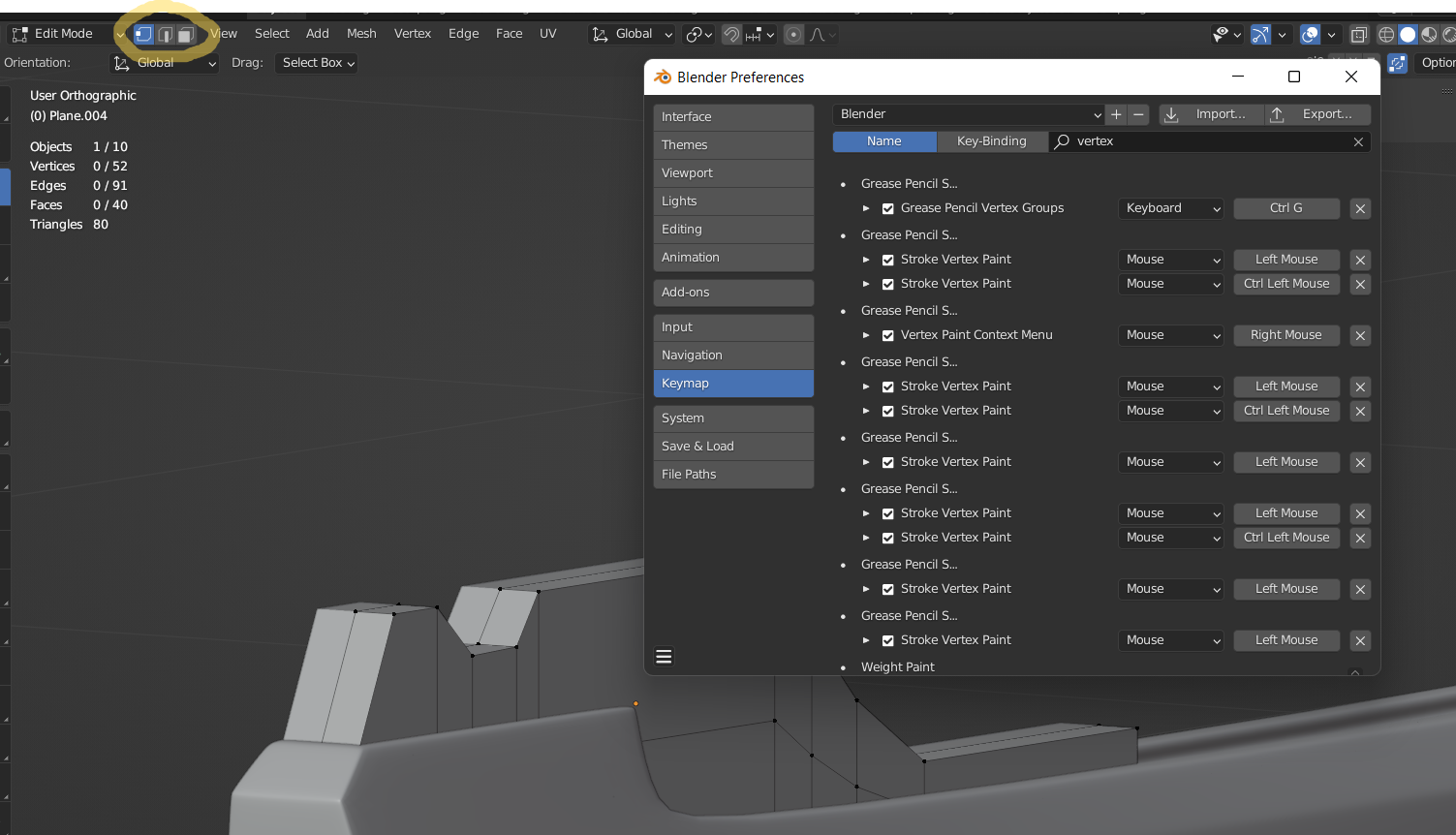Open the Drag Select Box dropdown

(x=316, y=63)
